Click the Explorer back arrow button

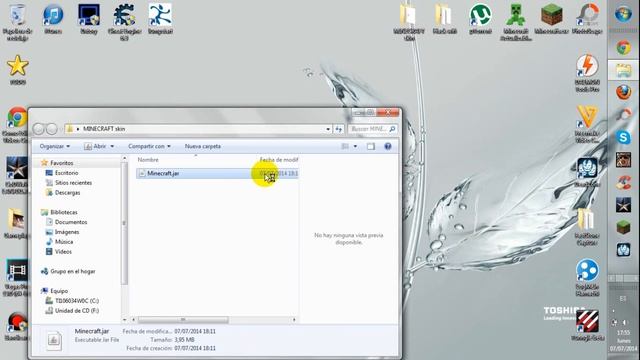[38, 129]
